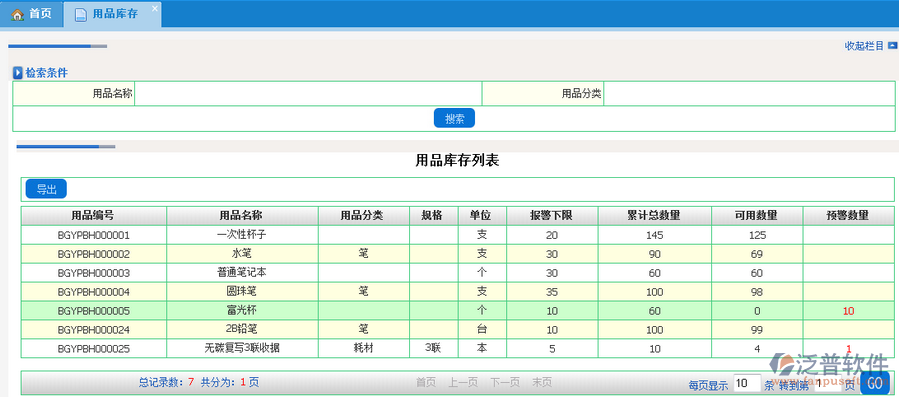Edit the 每页显示 records count field
Screen dimensions: 899x397
[x=747, y=383]
